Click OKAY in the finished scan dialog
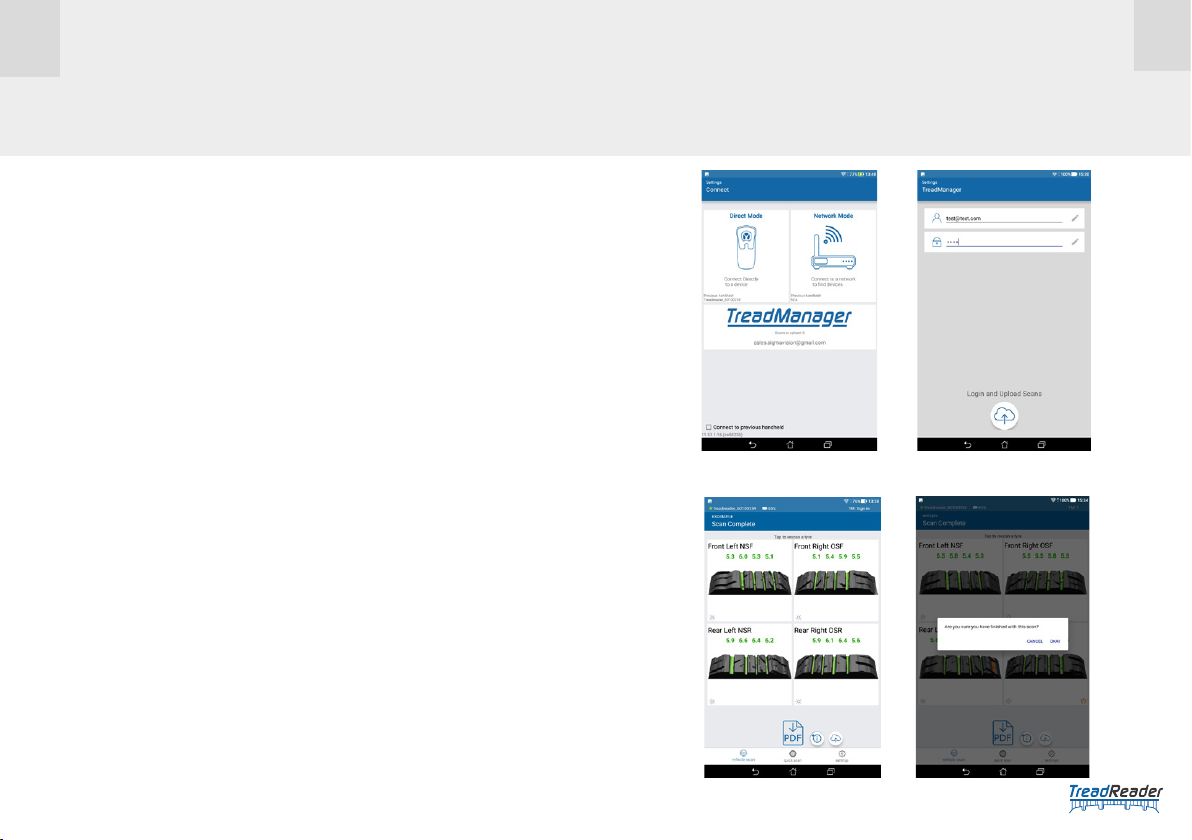 pos(1055,641)
